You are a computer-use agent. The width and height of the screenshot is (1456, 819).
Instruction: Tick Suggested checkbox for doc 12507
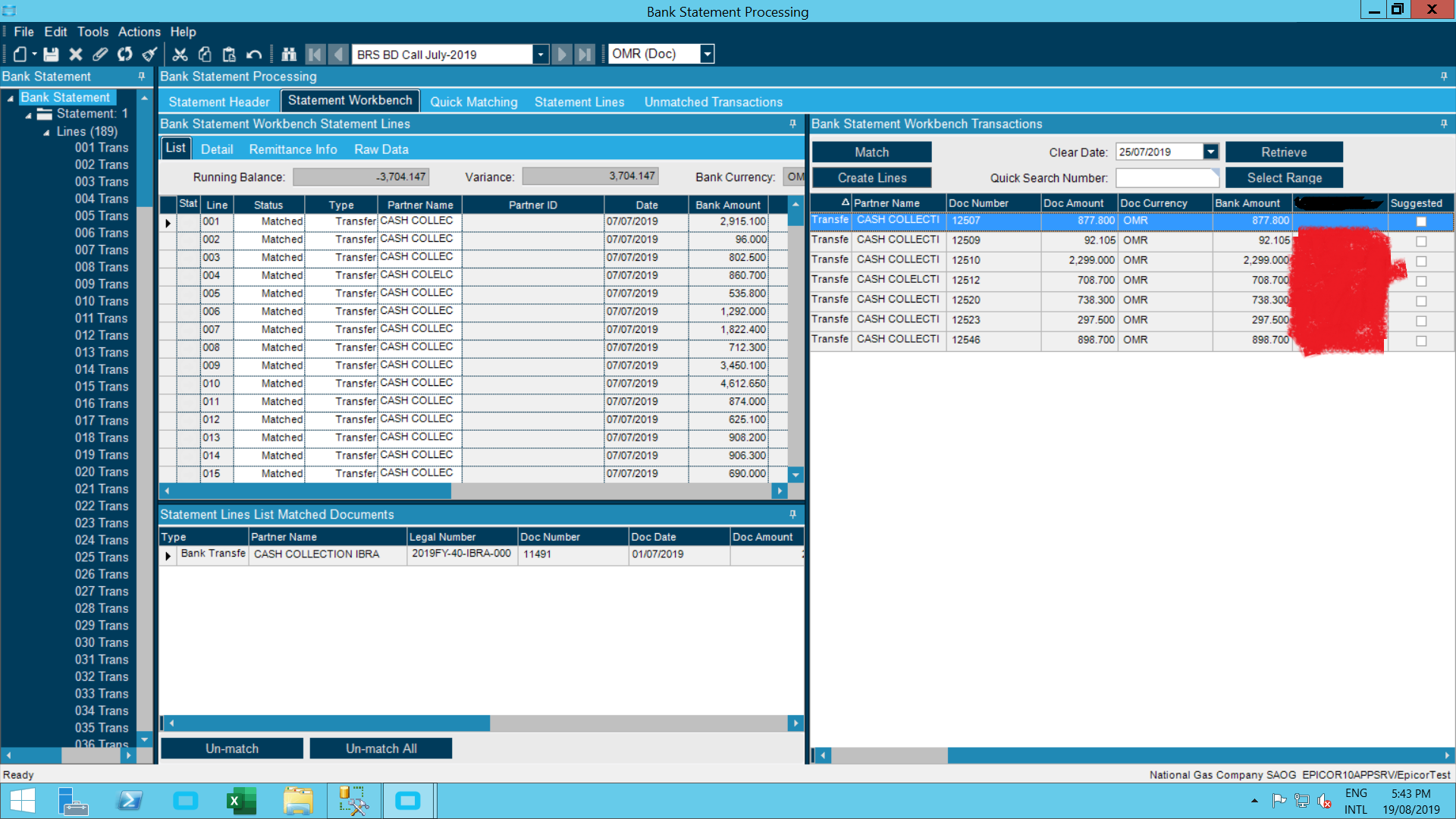point(1421,221)
